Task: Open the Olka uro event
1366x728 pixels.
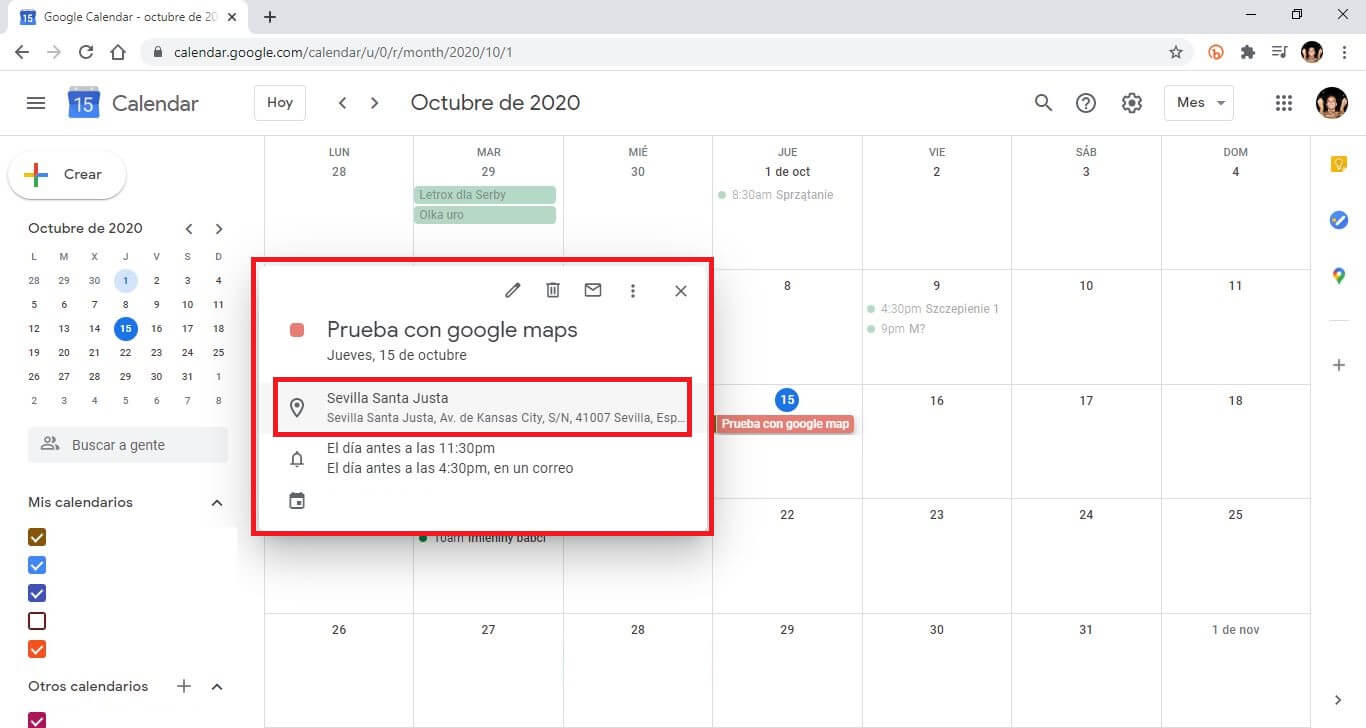Action: point(485,215)
